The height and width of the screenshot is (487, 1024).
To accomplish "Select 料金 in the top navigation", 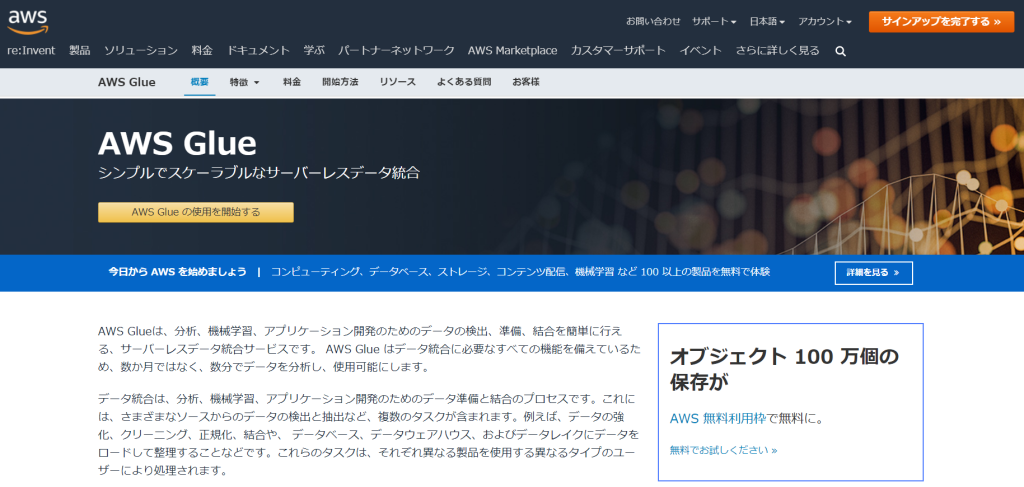I will [x=202, y=50].
